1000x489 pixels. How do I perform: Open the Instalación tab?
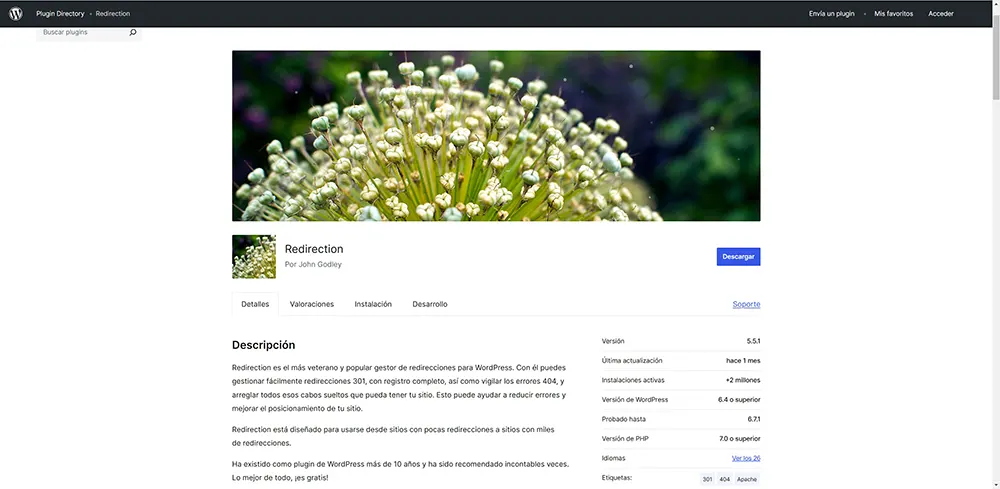(x=373, y=304)
